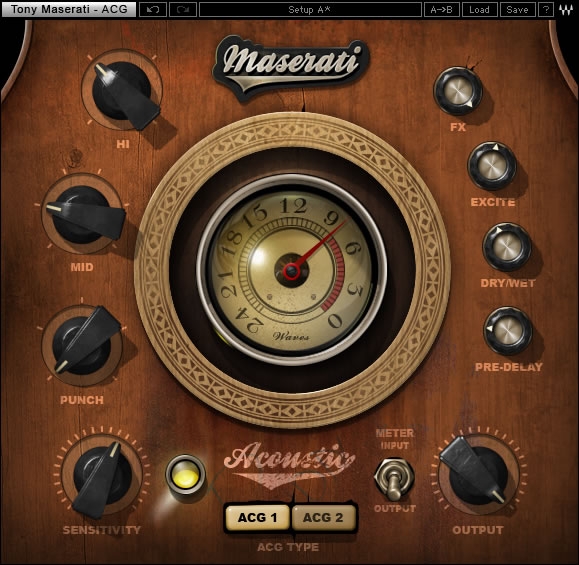Click the Waves logo icon
Viewport: 579px width, 565px height.
565,10
